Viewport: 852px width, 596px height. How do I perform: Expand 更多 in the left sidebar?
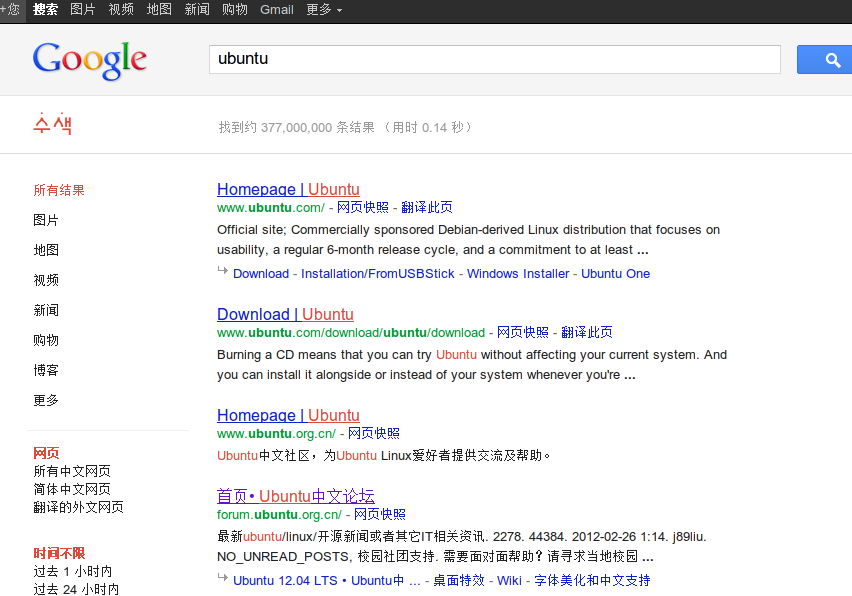coord(46,400)
